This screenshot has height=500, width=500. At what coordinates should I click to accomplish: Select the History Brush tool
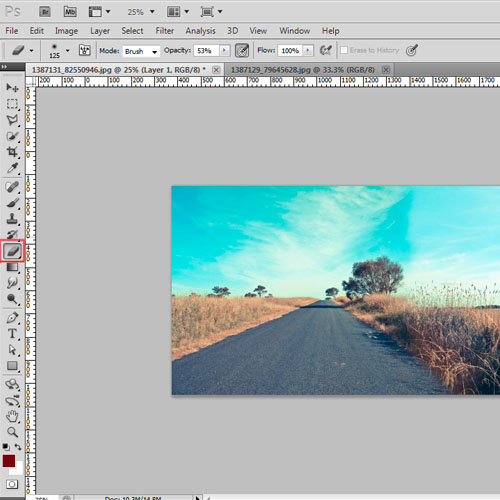click(12, 234)
